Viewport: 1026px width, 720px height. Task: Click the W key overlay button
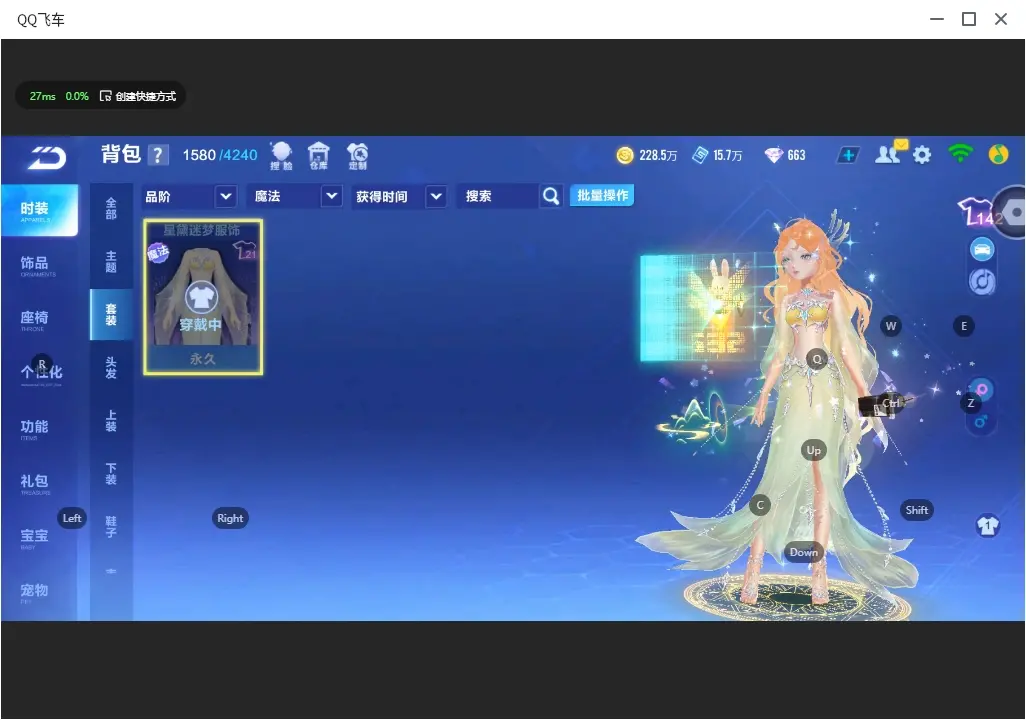coord(891,326)
